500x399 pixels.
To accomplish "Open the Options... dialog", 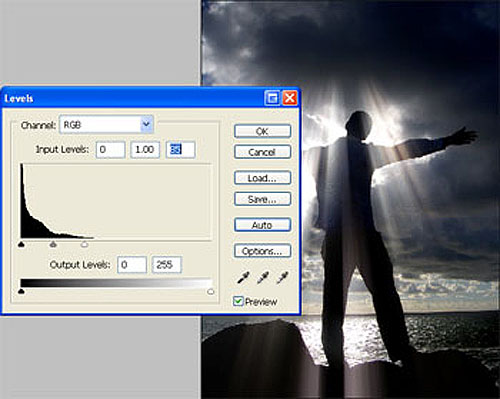I will point(262,251).
